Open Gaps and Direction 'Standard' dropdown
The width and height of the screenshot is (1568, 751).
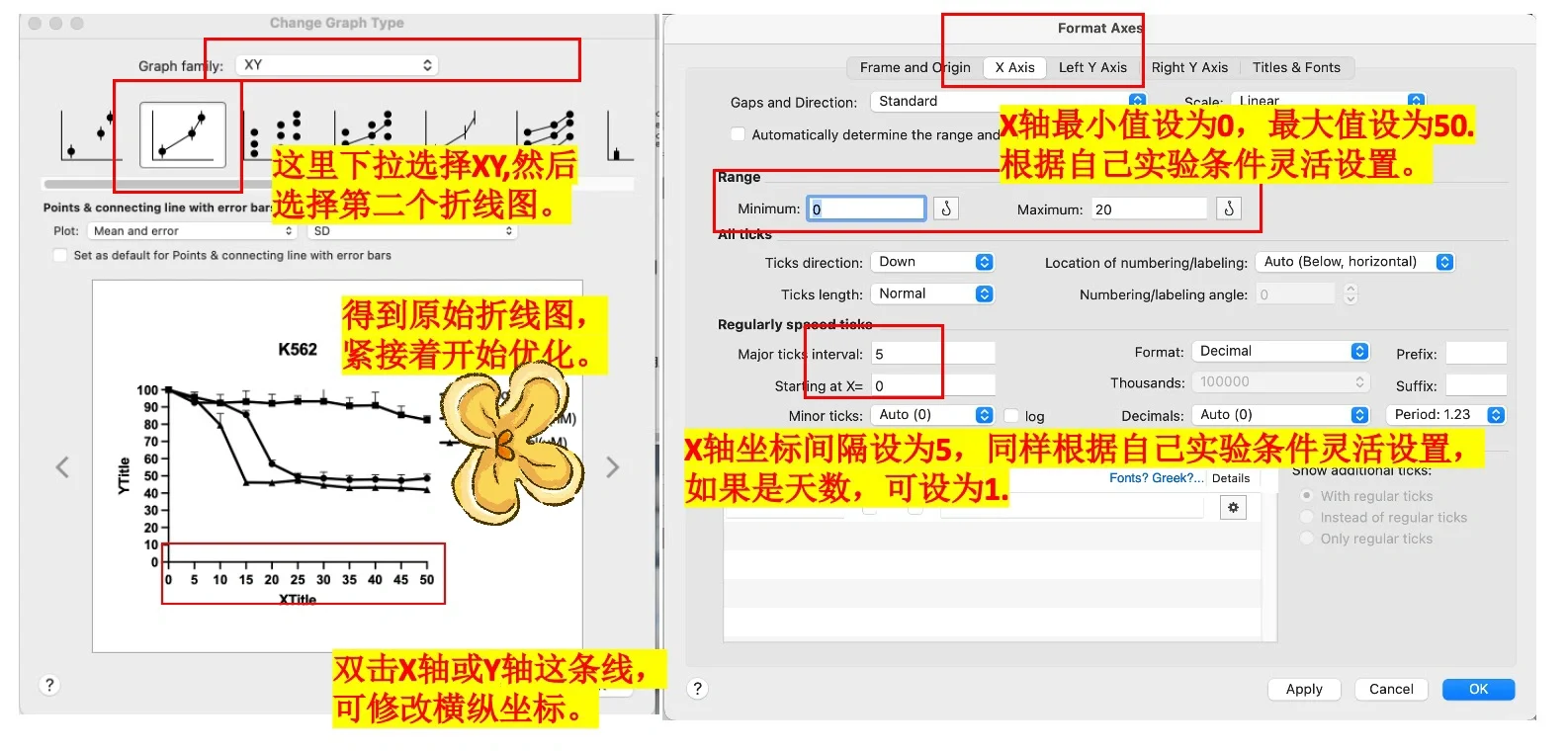click(x=1008, y=101)
